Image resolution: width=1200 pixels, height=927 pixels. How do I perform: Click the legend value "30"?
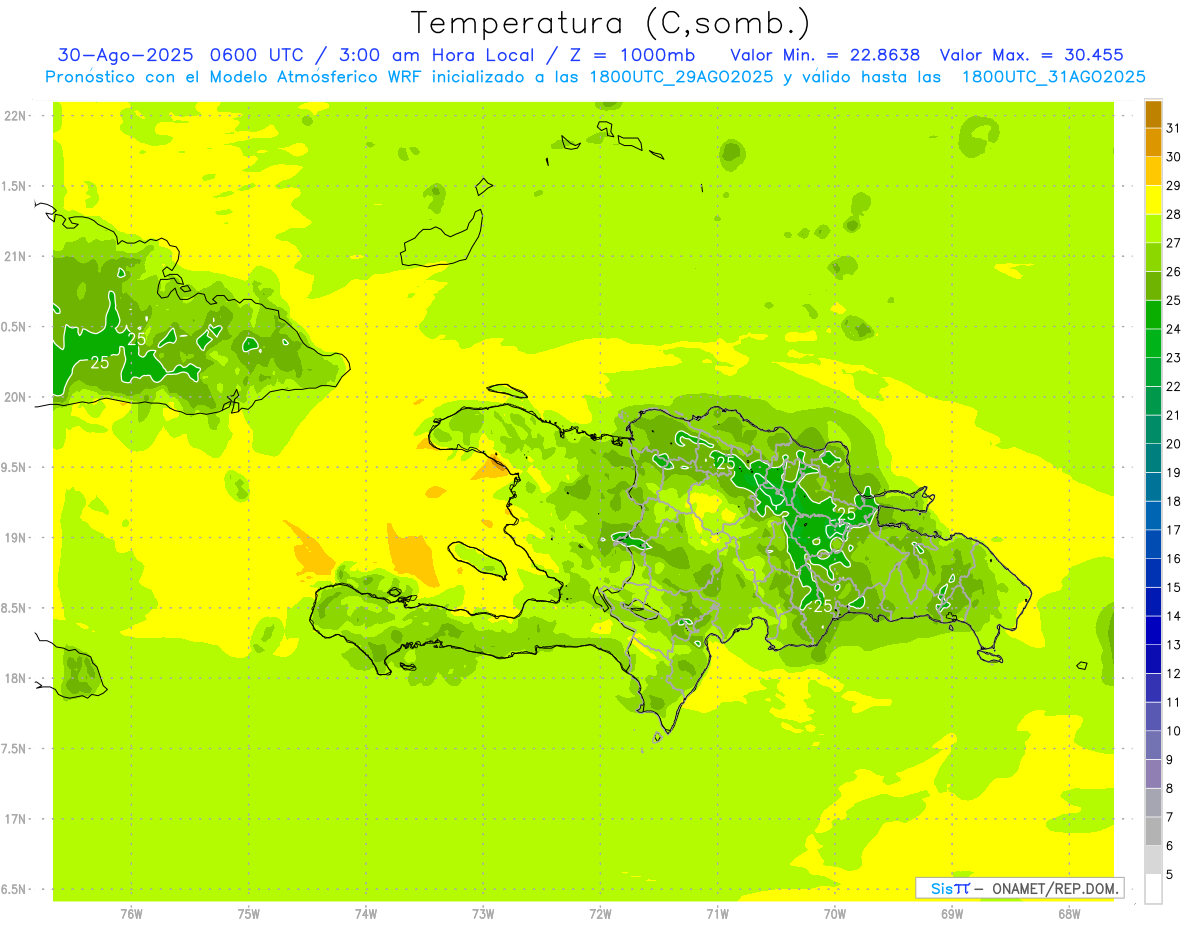click(x=1174, y=157)
